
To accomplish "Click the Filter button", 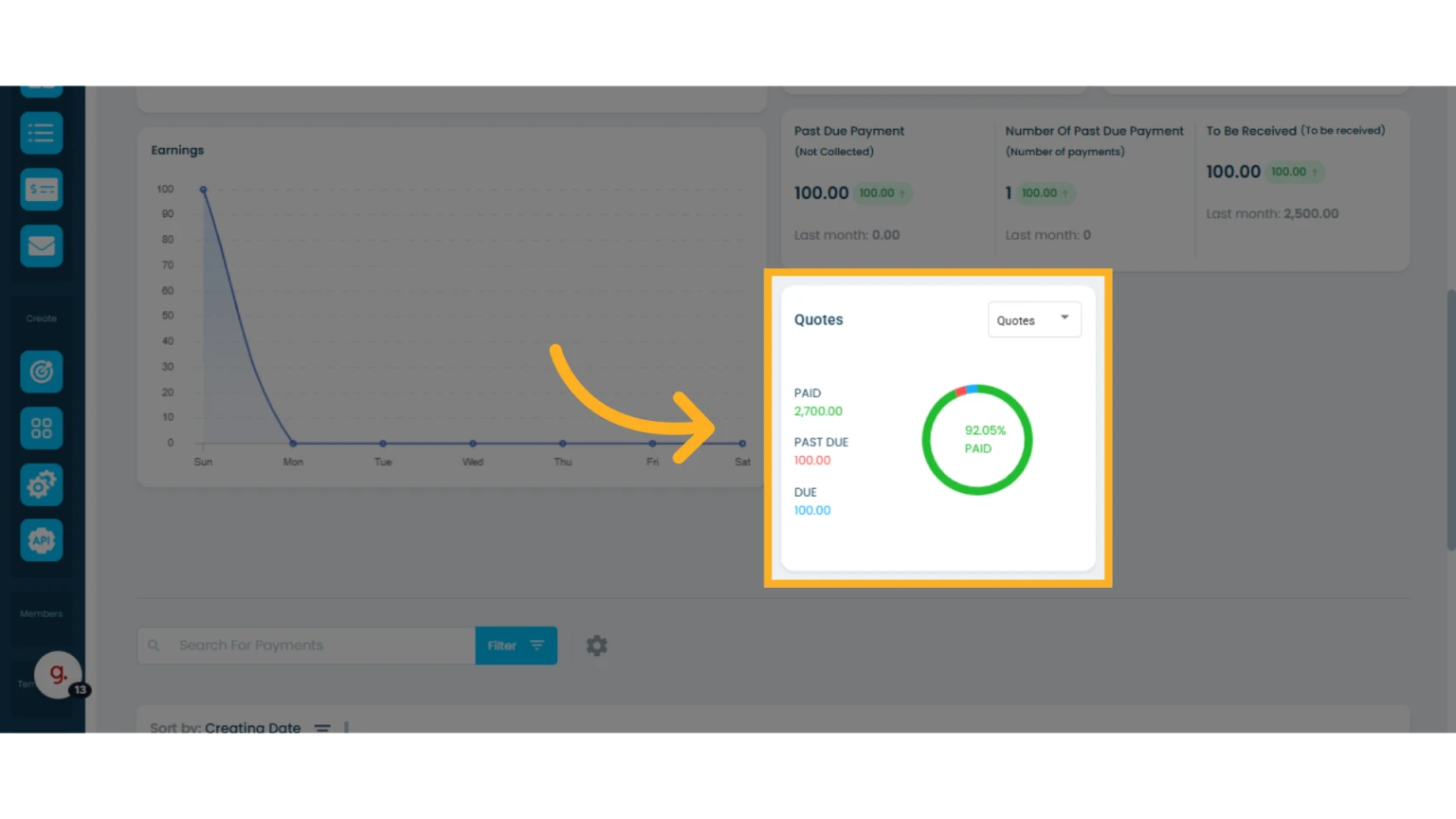I will [516, 646].
